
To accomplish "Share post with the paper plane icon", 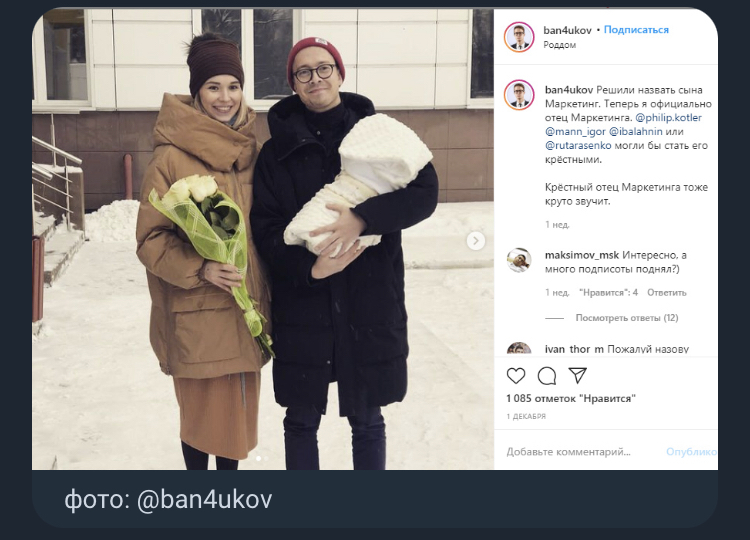I will [577, 375].
